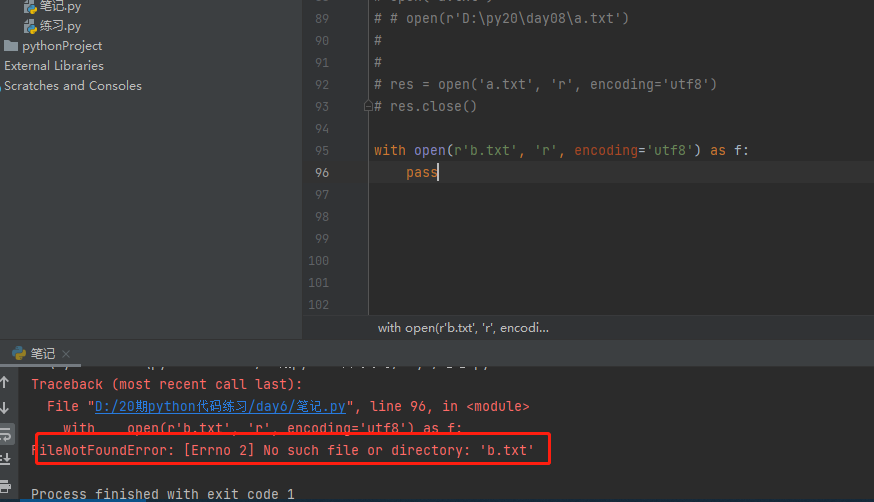Click the 'Traceback (most recent call last):' line
This screenshot has width=874, height=502.
[167, 384]
